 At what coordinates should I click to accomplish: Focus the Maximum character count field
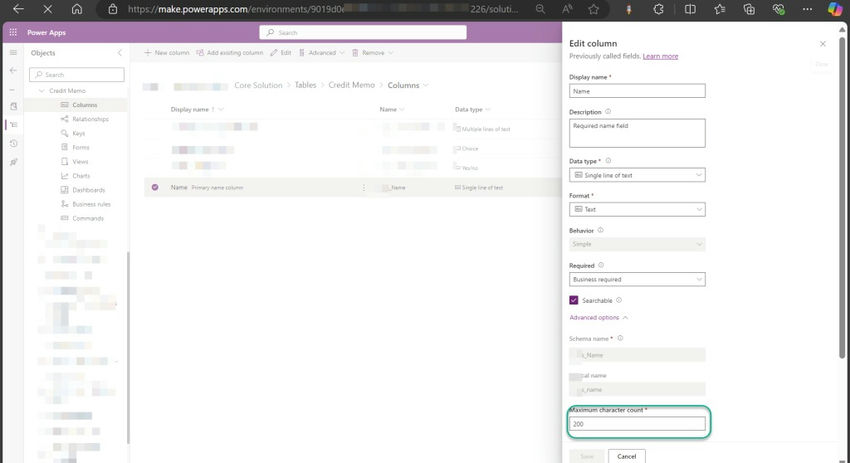tap(637, 424)
